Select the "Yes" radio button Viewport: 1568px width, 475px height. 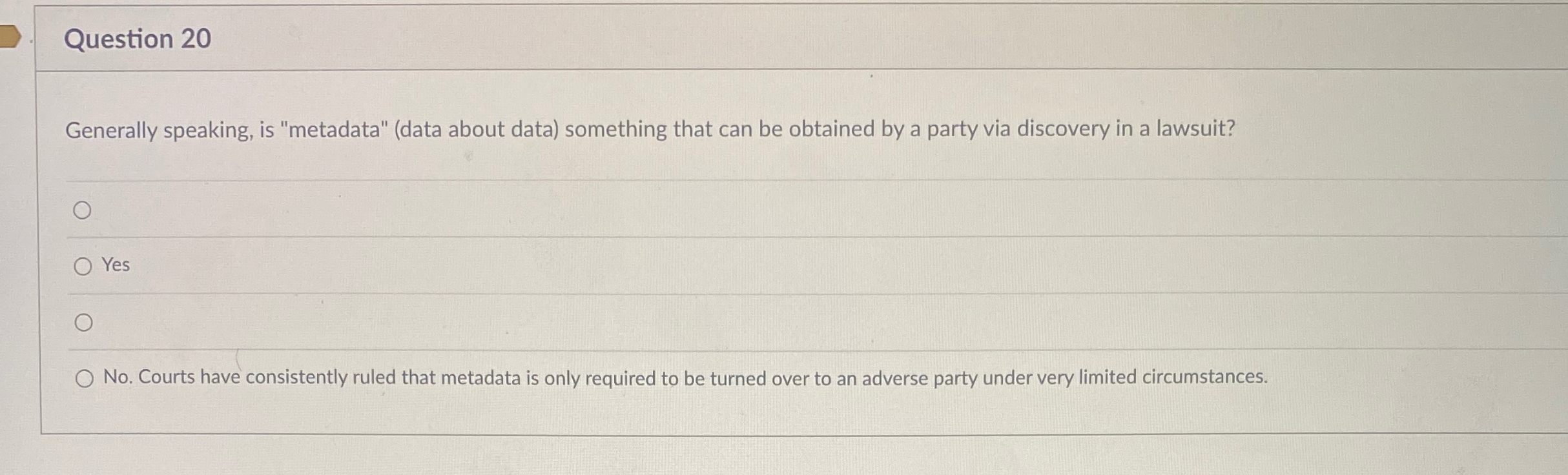[84, 265]
